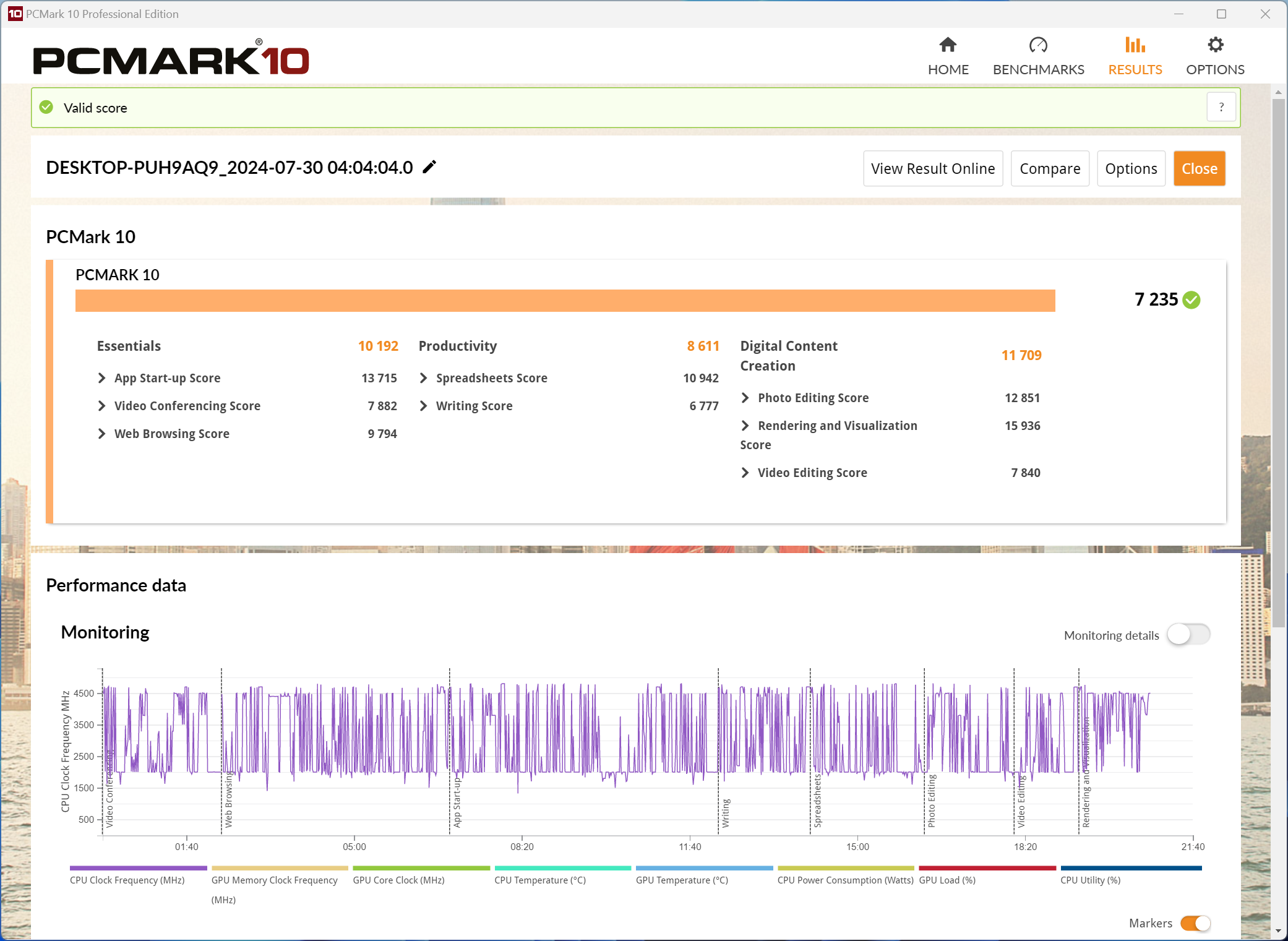
Task: Expand Spreadsheets Score chevron
Action: pyautogui.click(x=424, y=378)
